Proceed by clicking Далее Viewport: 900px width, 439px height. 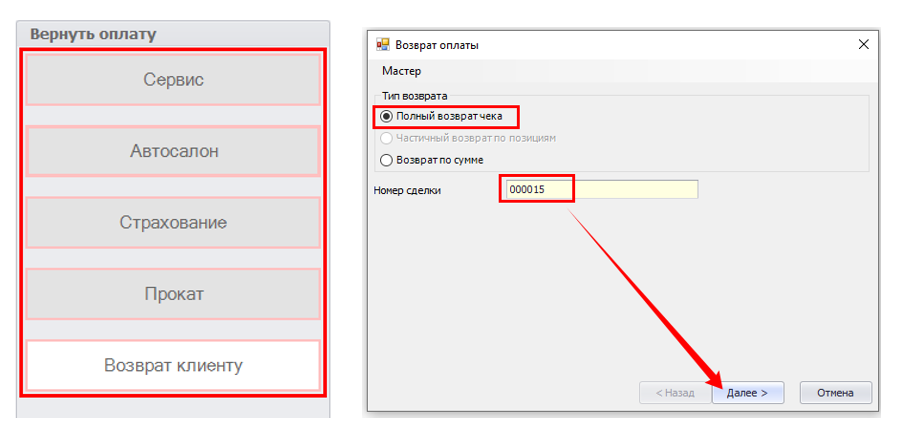click(x=747, y=393)
